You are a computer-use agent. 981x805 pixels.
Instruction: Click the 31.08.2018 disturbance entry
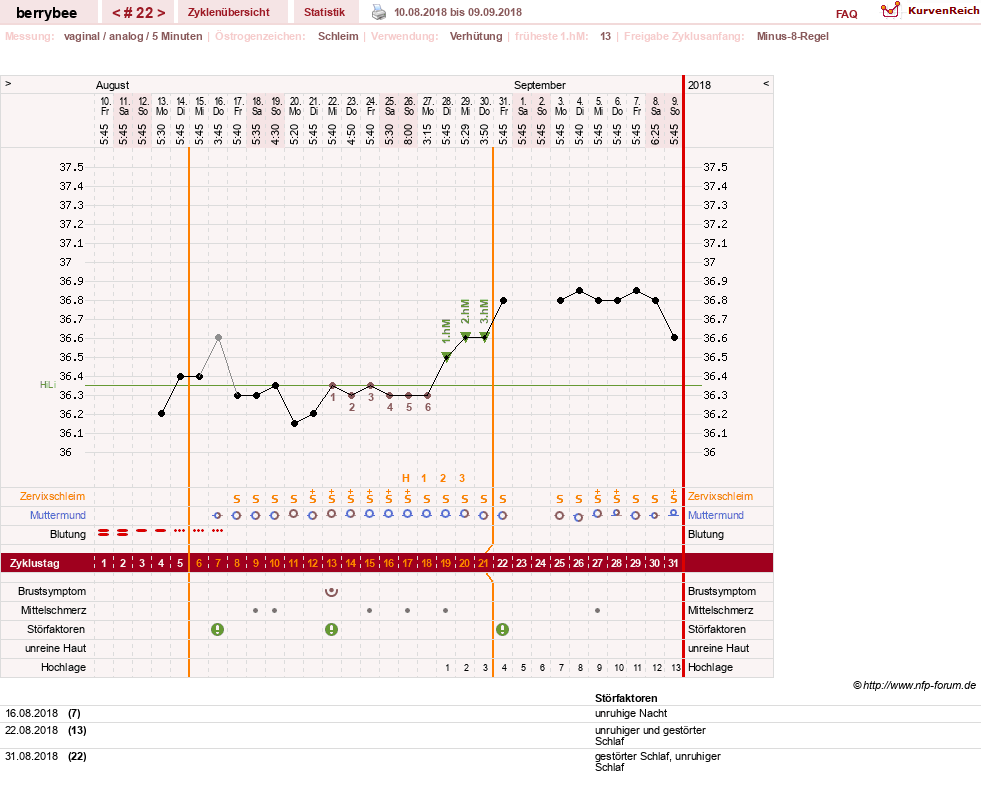tap(46, 756)
